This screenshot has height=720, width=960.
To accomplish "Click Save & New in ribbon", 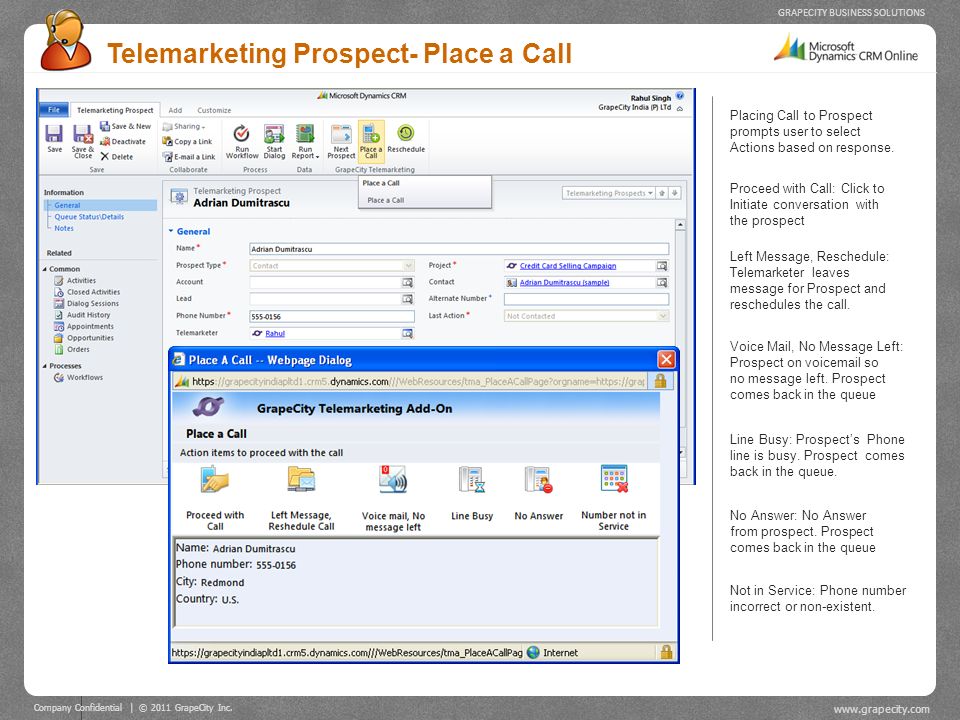I will pos(126,126).
